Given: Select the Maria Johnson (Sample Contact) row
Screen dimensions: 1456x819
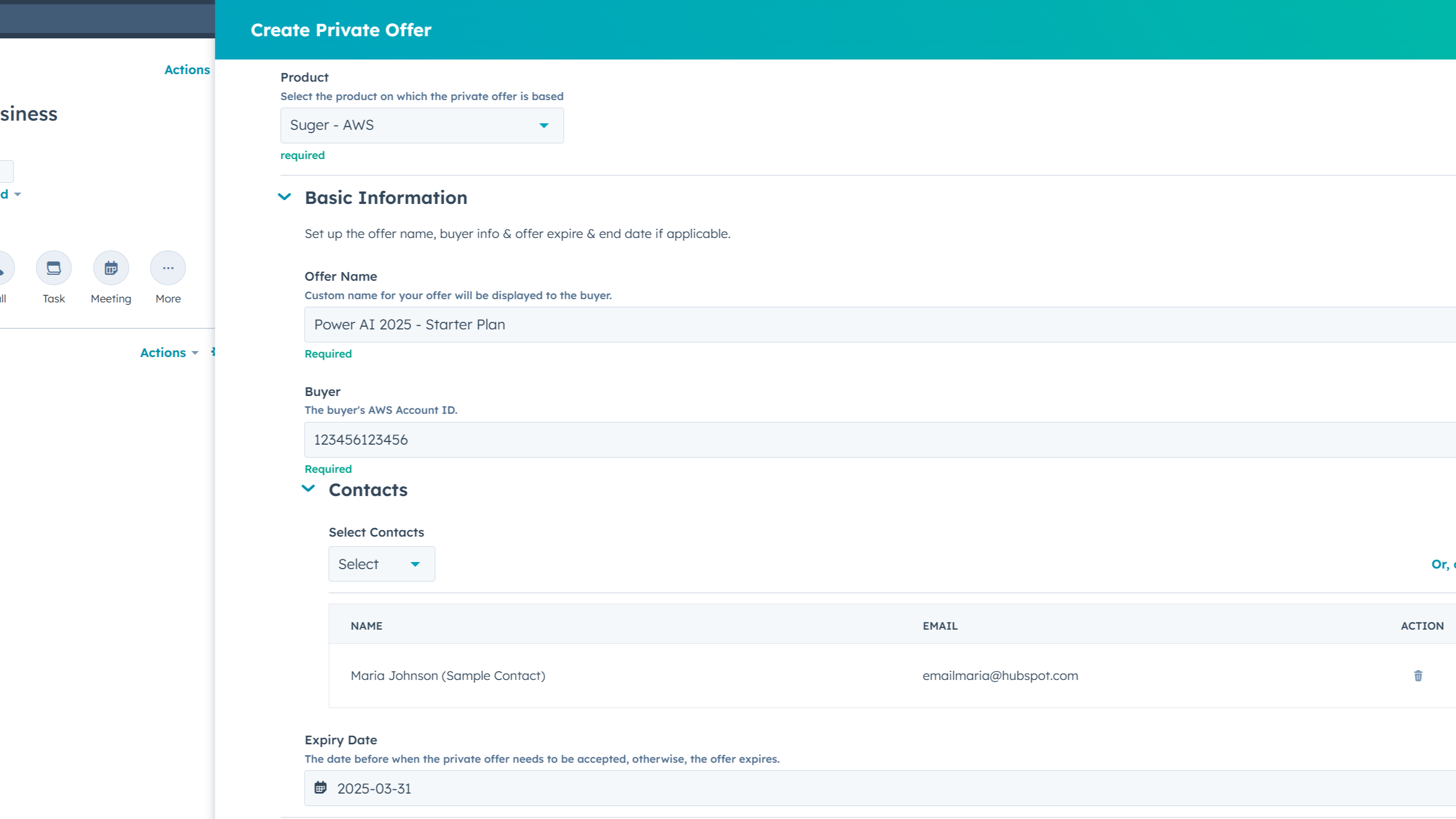Looking at the screenshot, I should [x=447, y=676].
